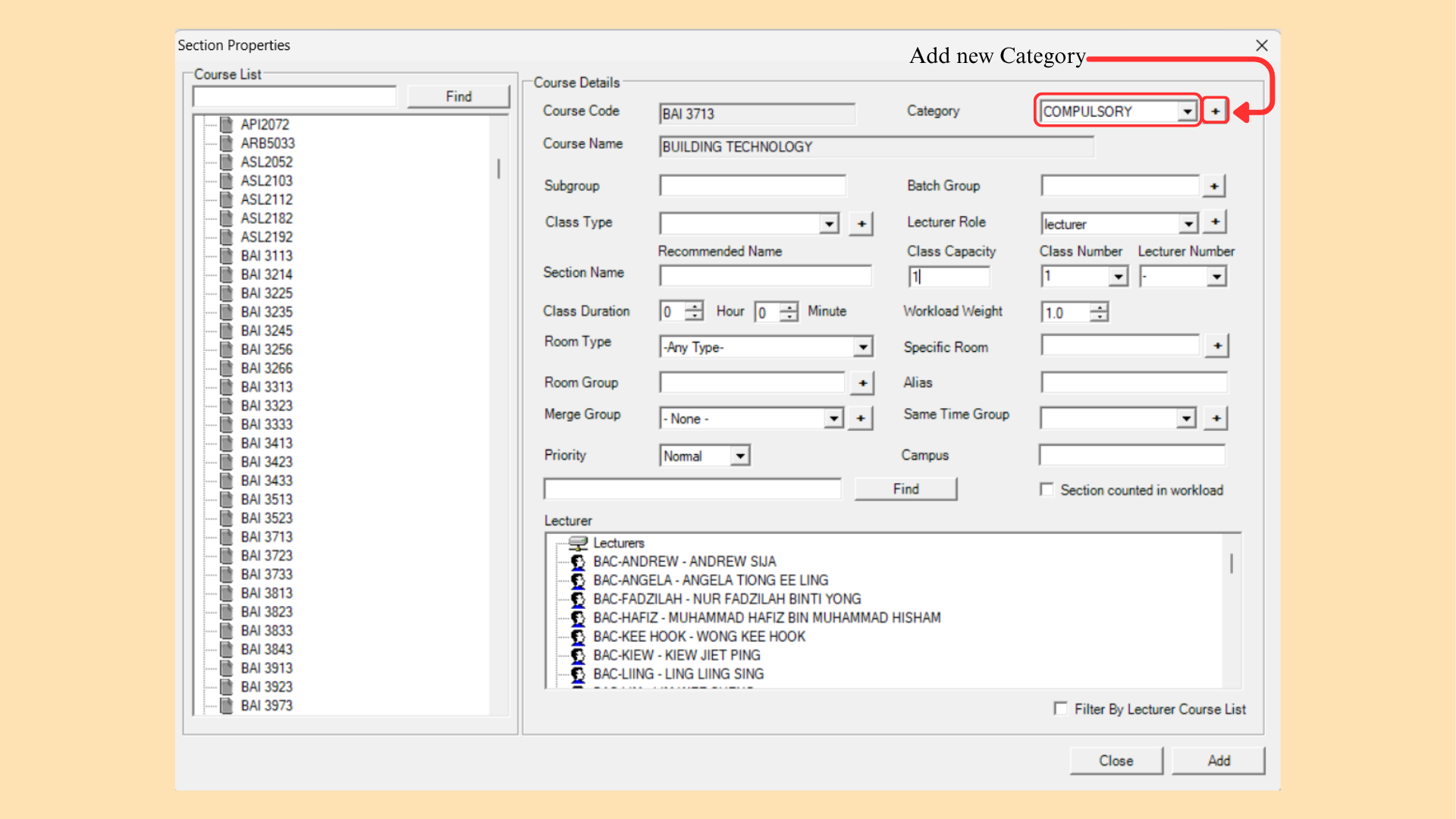Click the plus button beside Category dropdown
Image resolution: width=1456 pixels, height=819 pixels.
(1215, 111)
